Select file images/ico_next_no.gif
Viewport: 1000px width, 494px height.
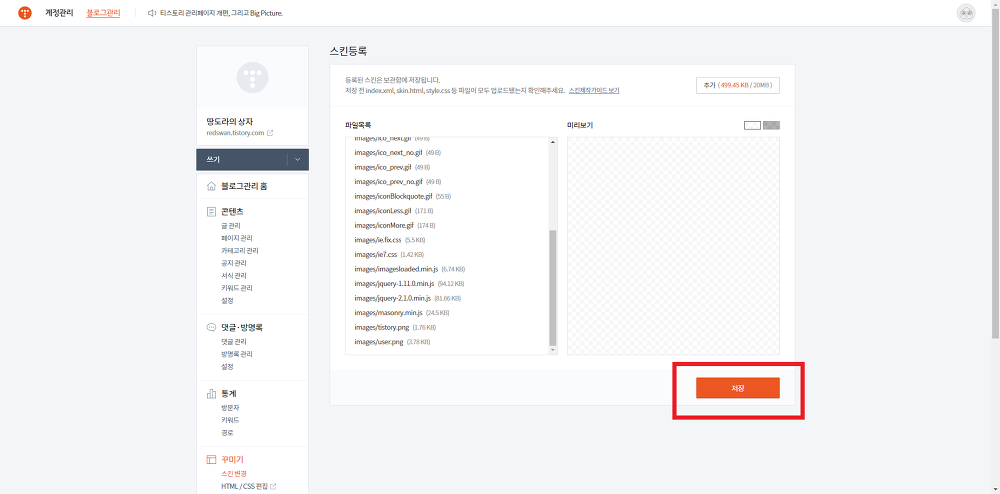pos(397,152)
